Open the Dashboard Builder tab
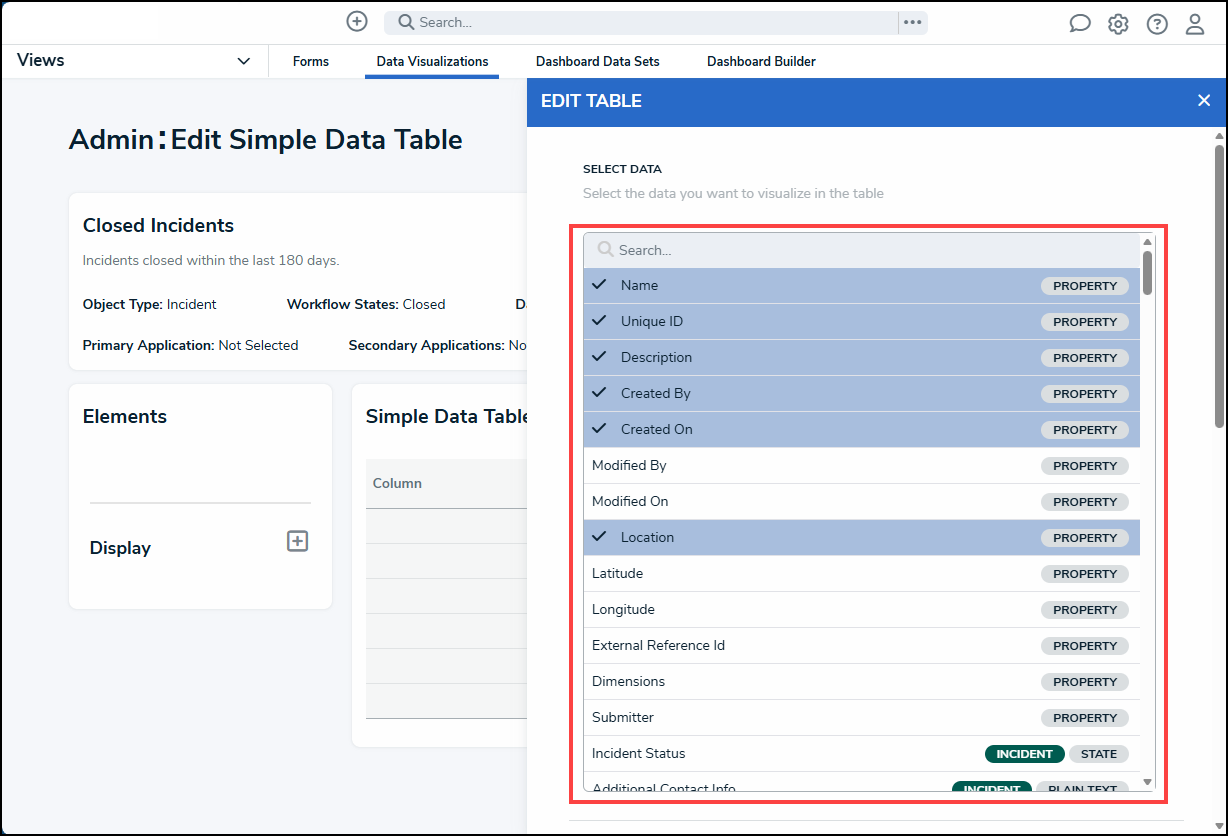The width and height of the screenshot is (1228, 836). tap(761, 61)
